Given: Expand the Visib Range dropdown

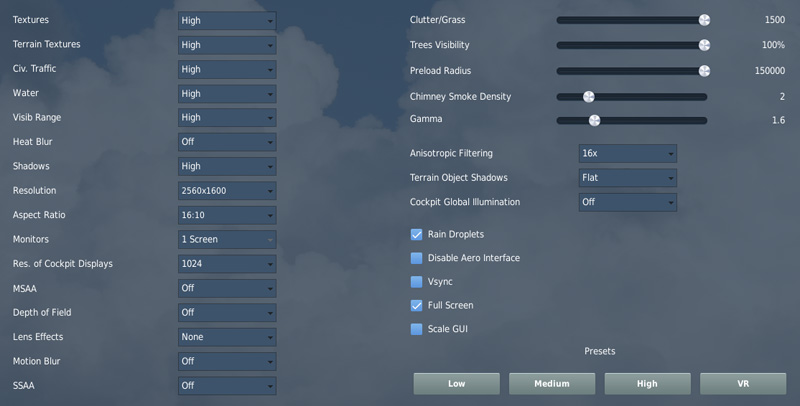Looking at the screenshot, I should coord(227,118).
